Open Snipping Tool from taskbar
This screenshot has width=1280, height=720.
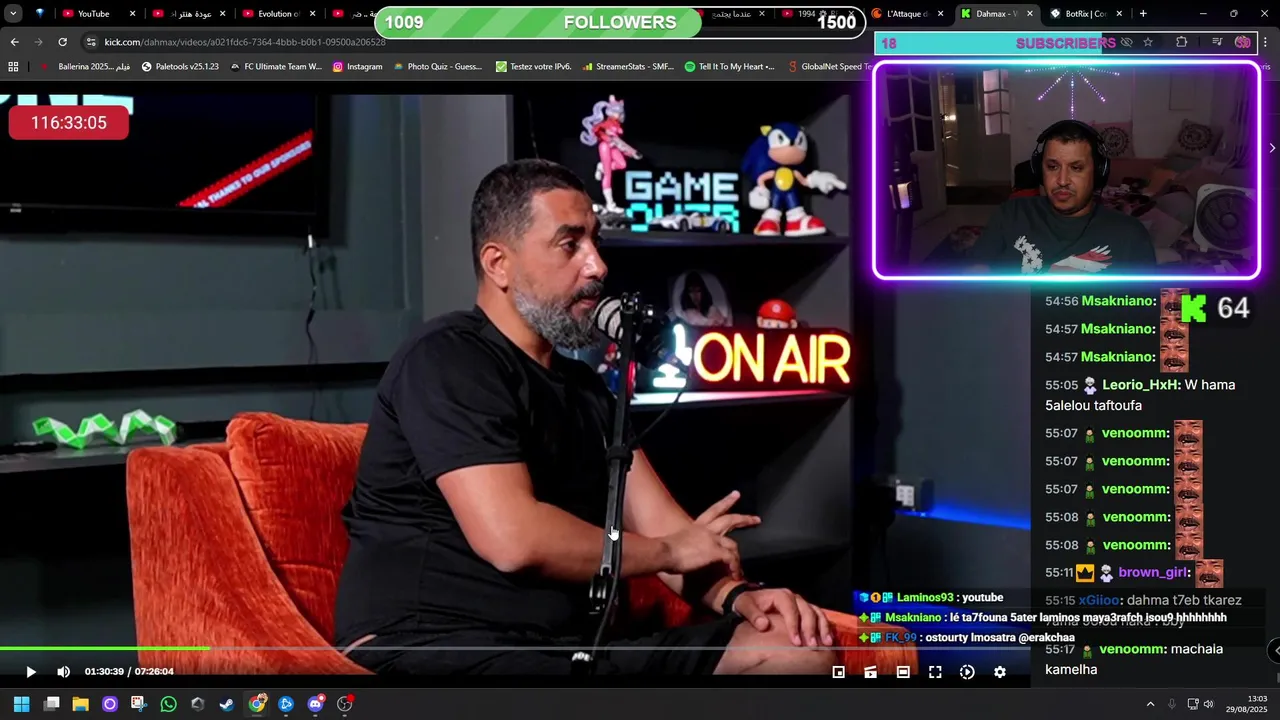[x=138, y=704]
